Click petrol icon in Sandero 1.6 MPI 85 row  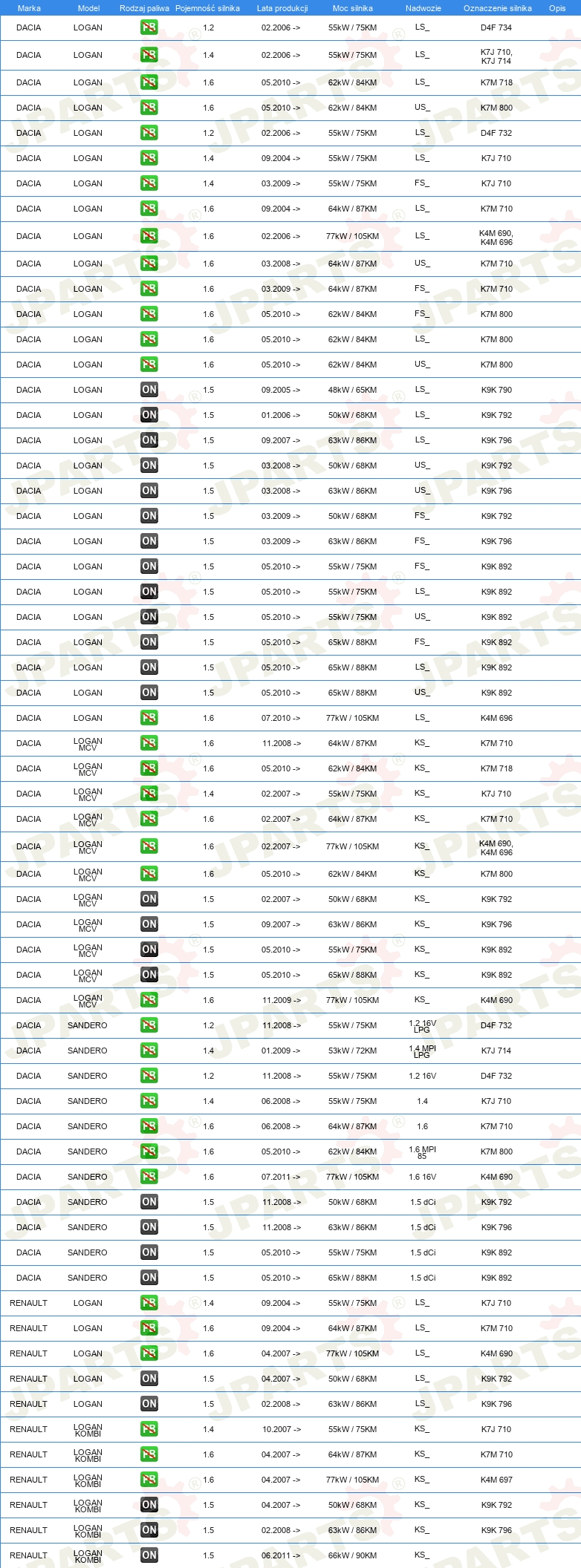pos(149,1151)
